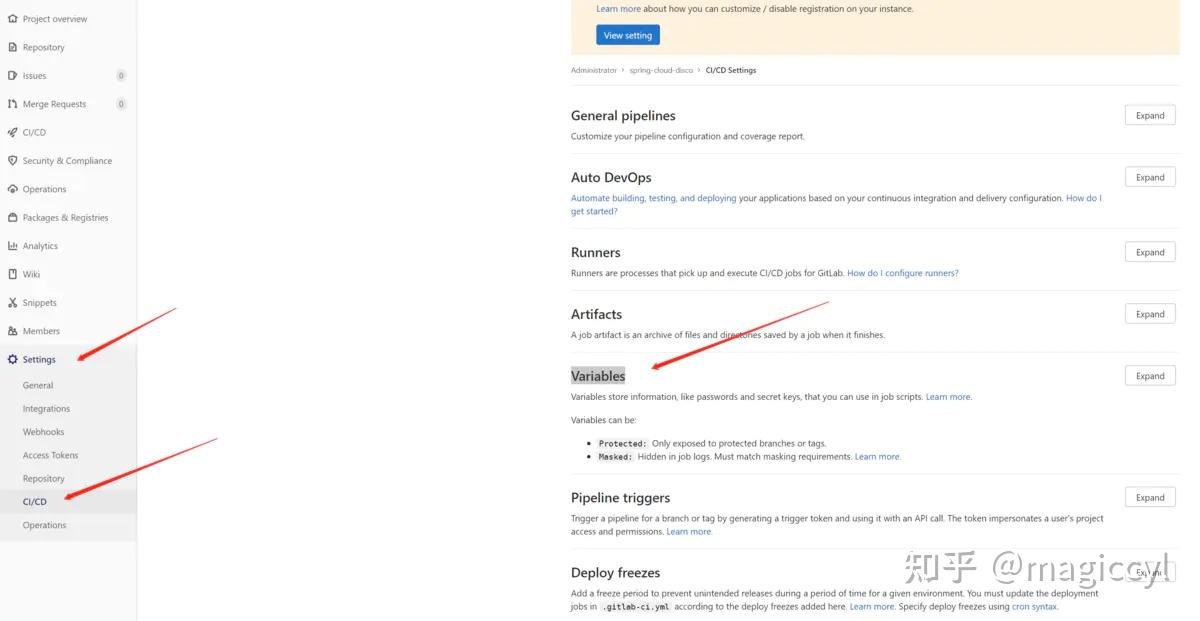Click the Wiki book icon
This screenshot has height=621, width=1200.
coord(13,274)
